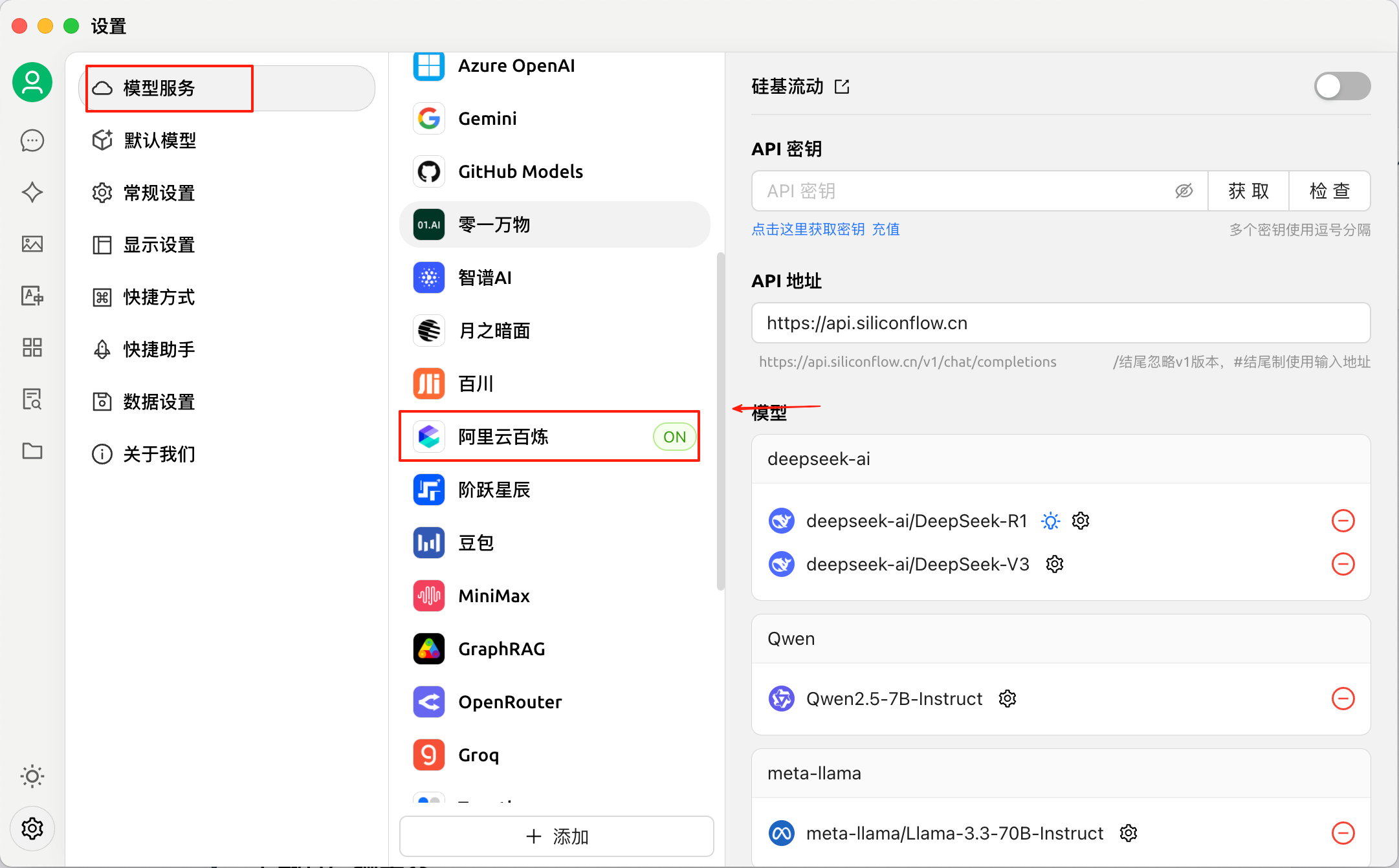Image resolution: width=1399 pixels, height=868 pixels.
Task: Toggle API key visibility eye icon
Action: pos(1184,191)
